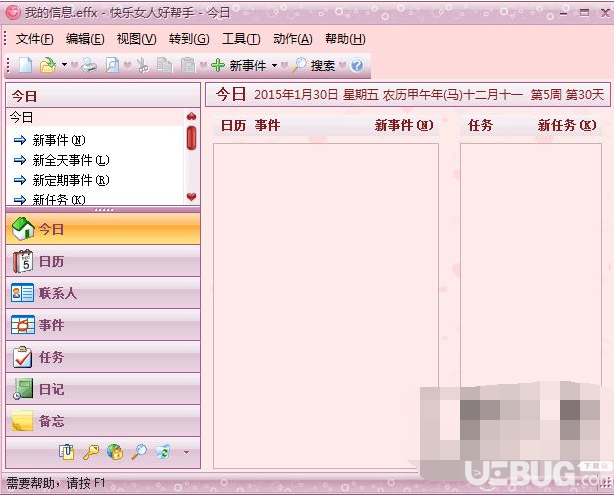Expand the Open folder dropdown arrow
614x495 pixels.
tap(64, 65)
